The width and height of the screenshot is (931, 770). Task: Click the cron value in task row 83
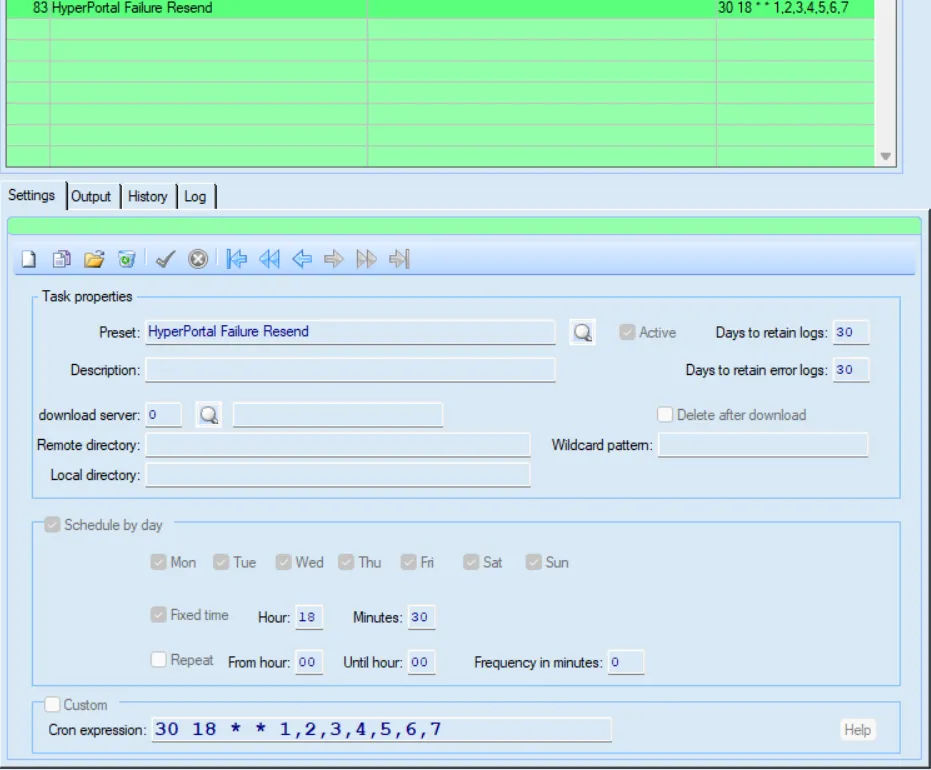[783, 8]
